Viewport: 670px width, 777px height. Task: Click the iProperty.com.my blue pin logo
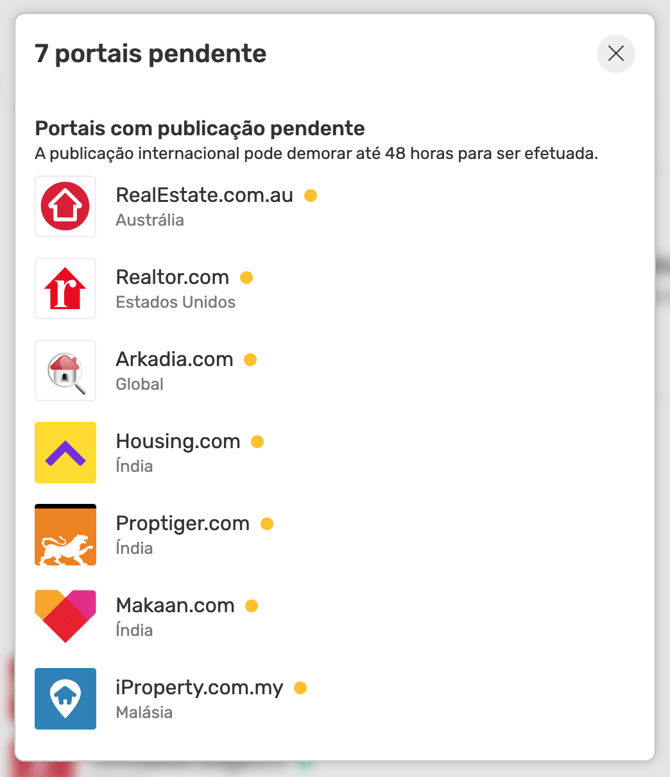(65, 699)
